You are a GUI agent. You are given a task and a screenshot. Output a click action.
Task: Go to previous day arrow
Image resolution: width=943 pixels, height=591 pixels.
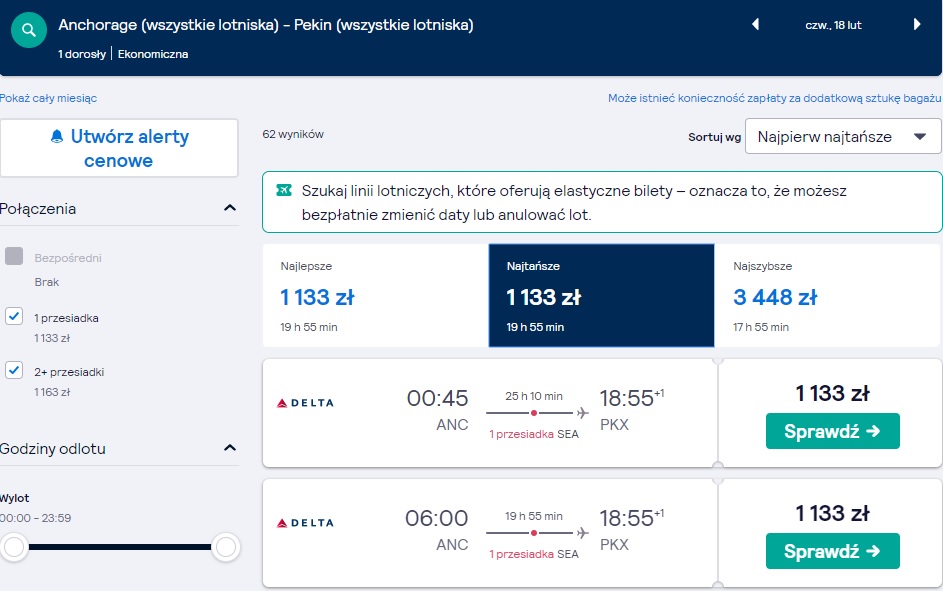pyautogui.click(x=755, y=25)
